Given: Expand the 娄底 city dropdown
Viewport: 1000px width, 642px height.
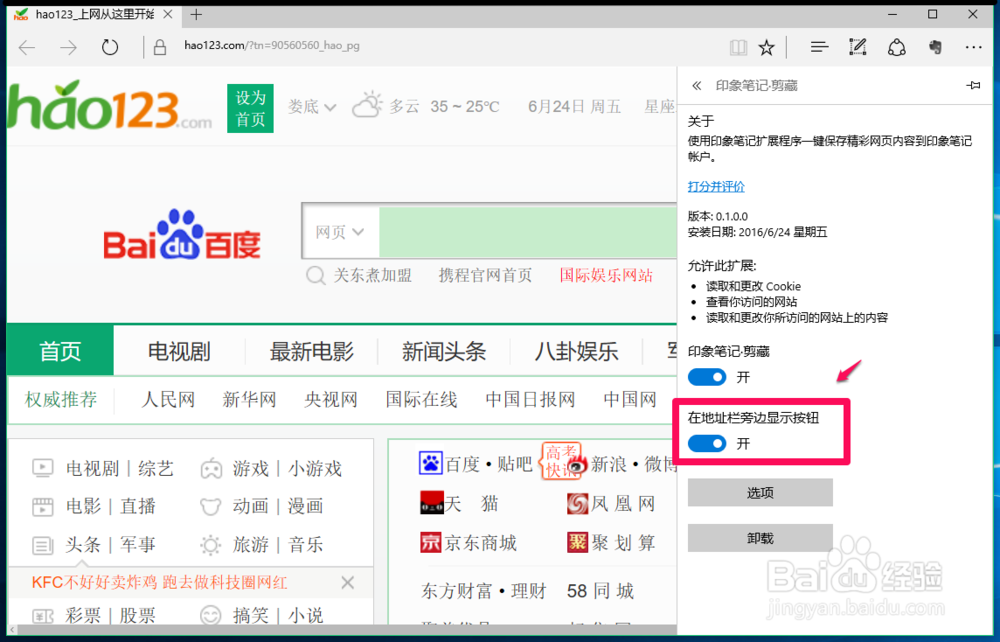Looking at the screenshot, I should (311, 106).
